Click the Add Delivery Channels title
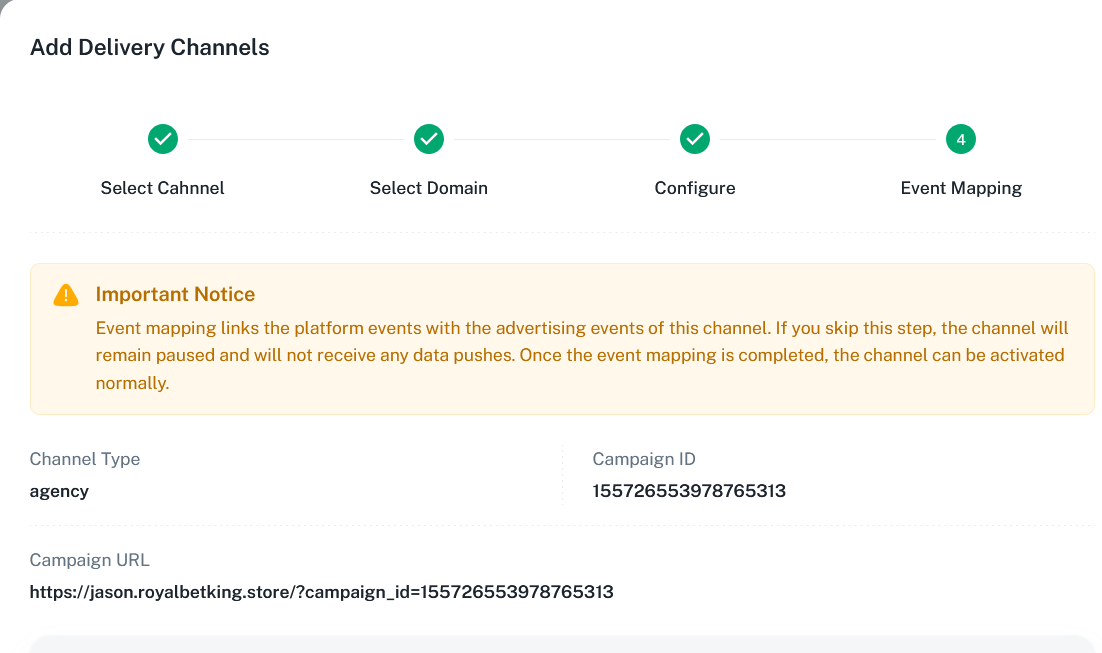This screenshot has height=653, width=1102. click(150, 47)
